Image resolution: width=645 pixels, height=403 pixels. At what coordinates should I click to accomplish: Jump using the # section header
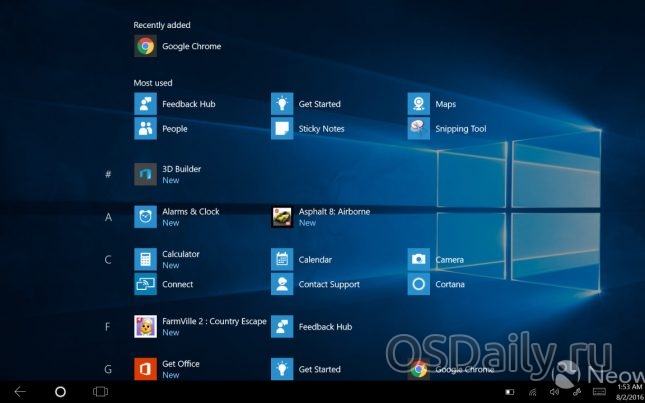[x=108, y=175]
